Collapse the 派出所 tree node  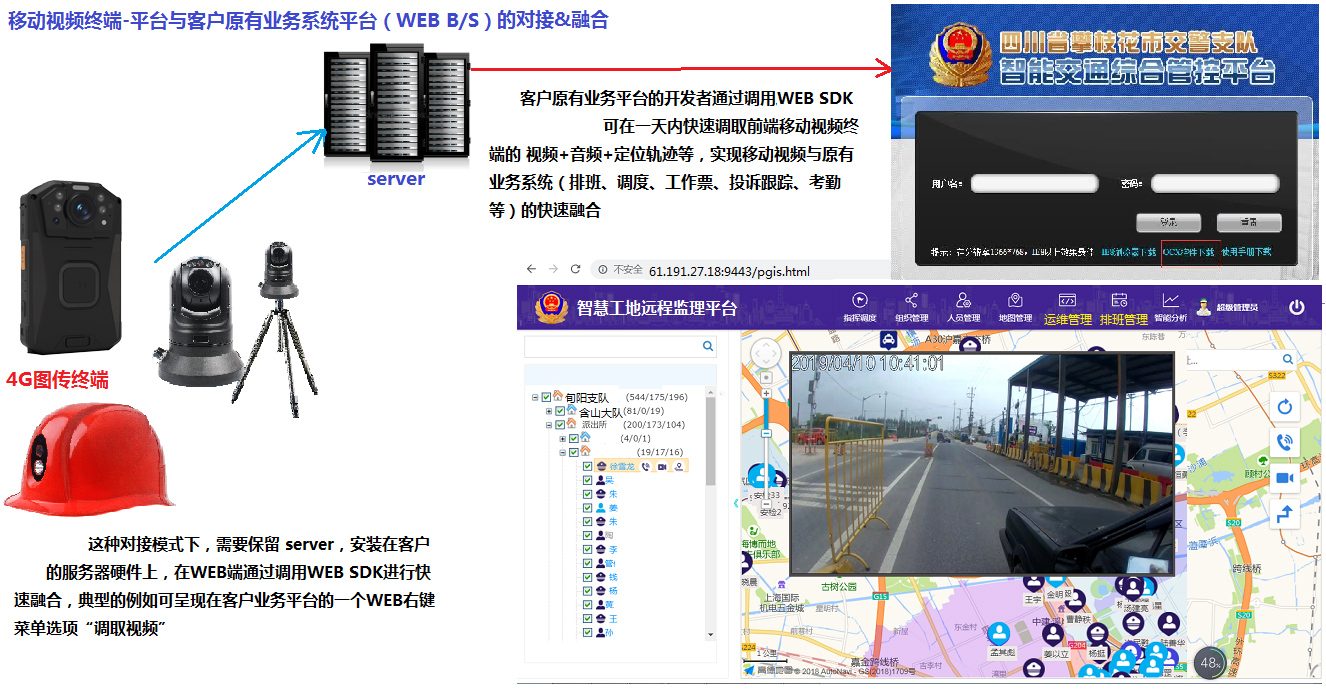point(548,425)
